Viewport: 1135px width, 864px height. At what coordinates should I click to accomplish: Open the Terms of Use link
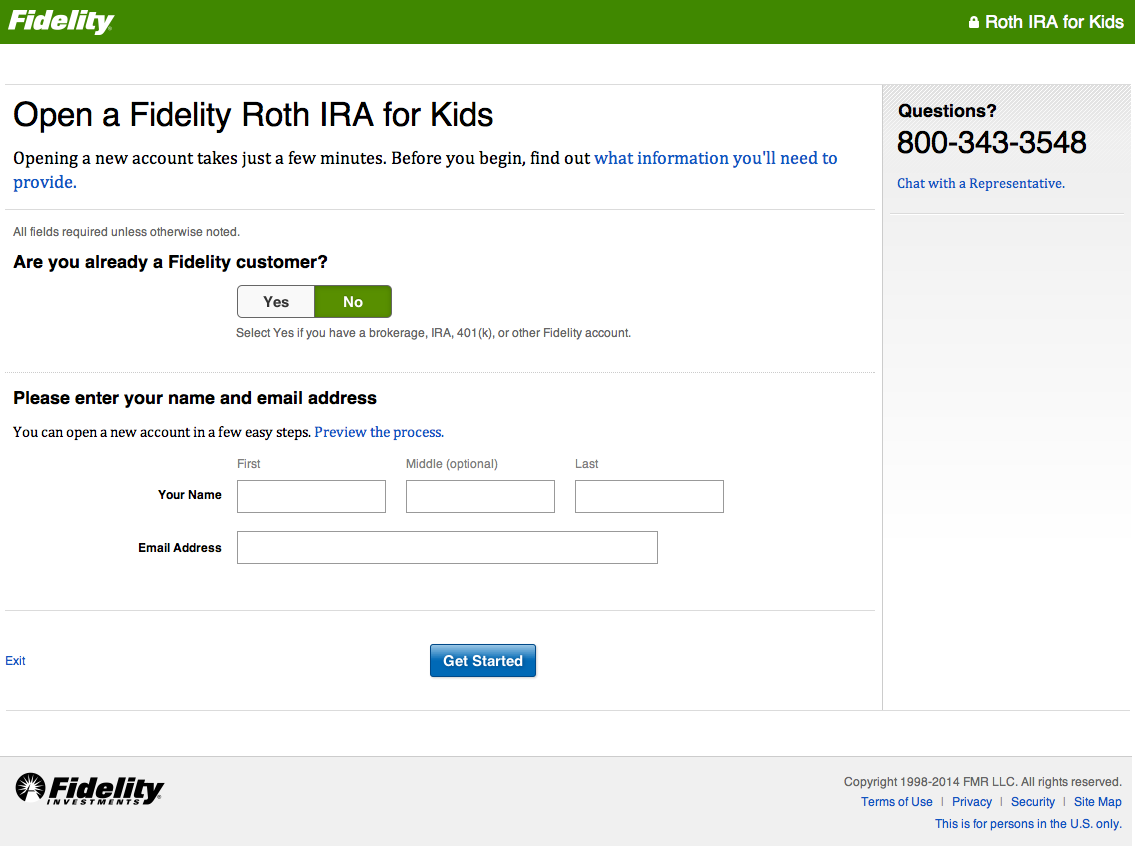point(896,802)
